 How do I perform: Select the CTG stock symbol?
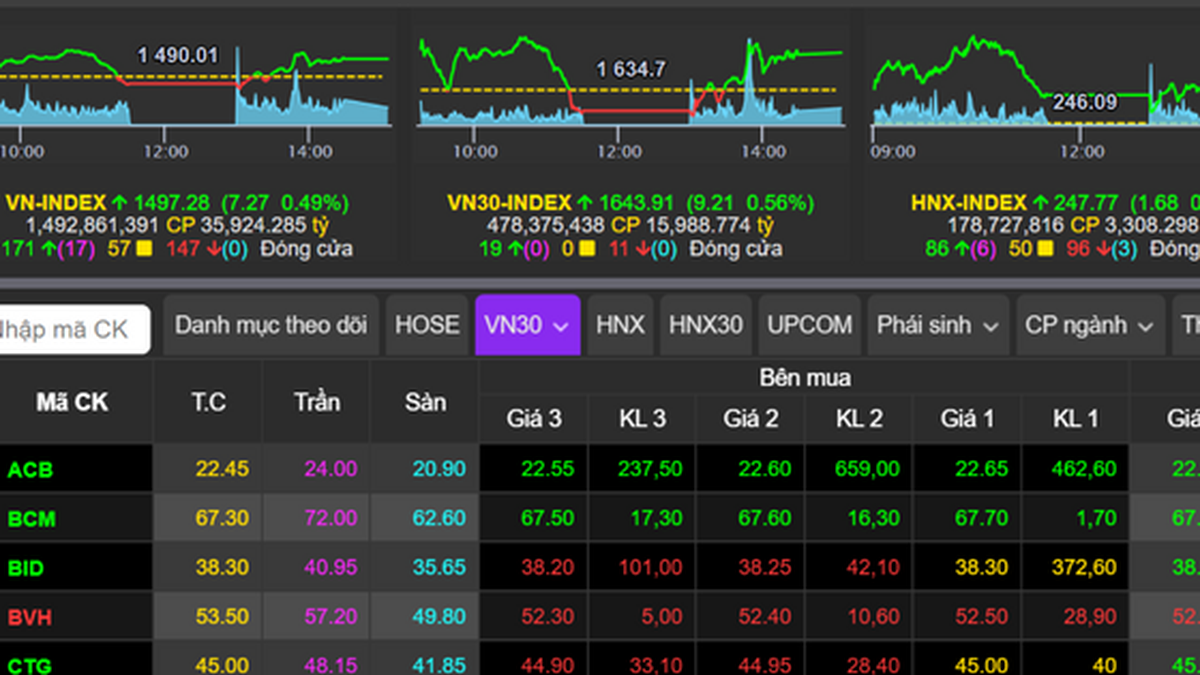(x=31, y=665)
